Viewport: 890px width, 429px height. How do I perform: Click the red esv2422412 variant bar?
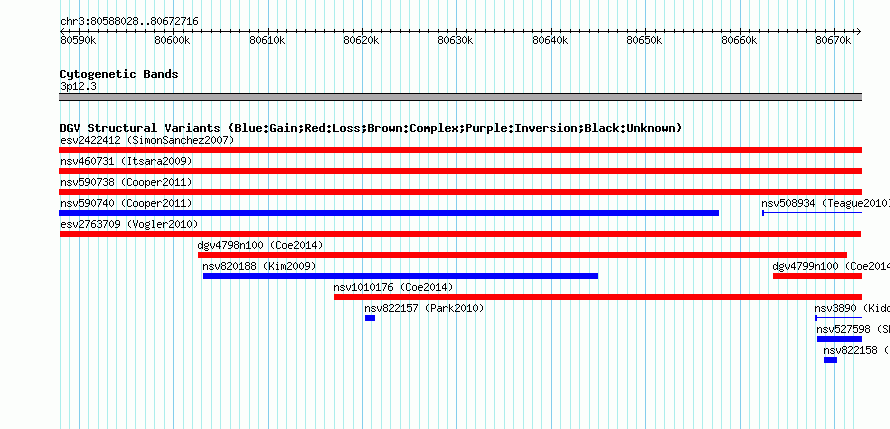point(460,150)
